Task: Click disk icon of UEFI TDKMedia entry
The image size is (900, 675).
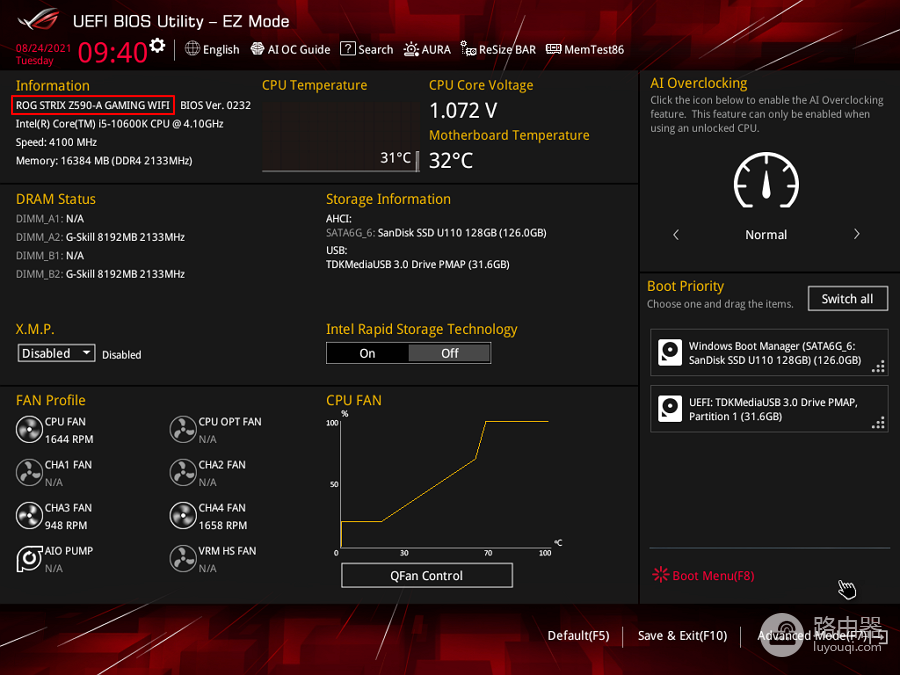Action: (670, 409)
